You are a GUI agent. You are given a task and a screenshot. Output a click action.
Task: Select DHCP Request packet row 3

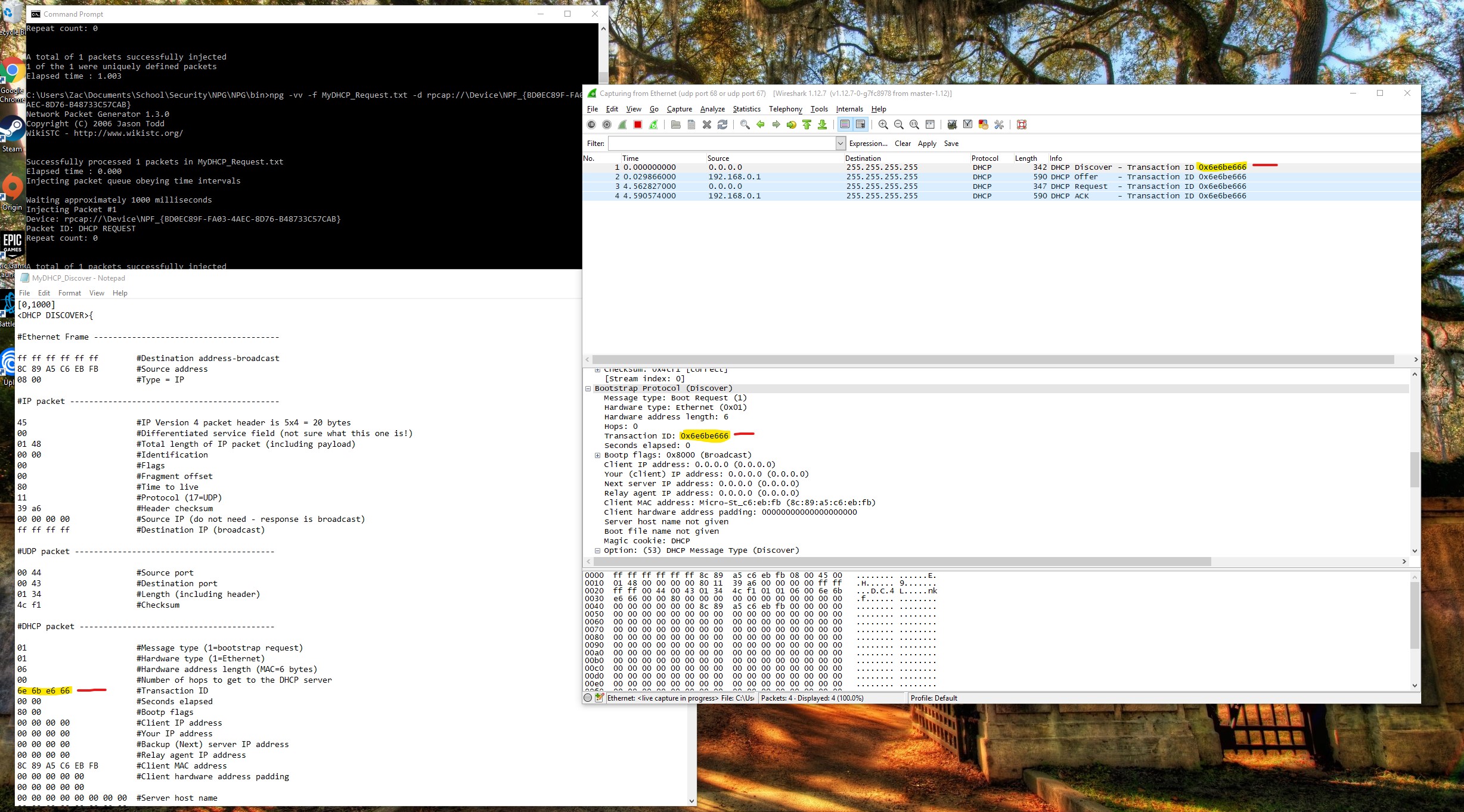point(1001,186)
